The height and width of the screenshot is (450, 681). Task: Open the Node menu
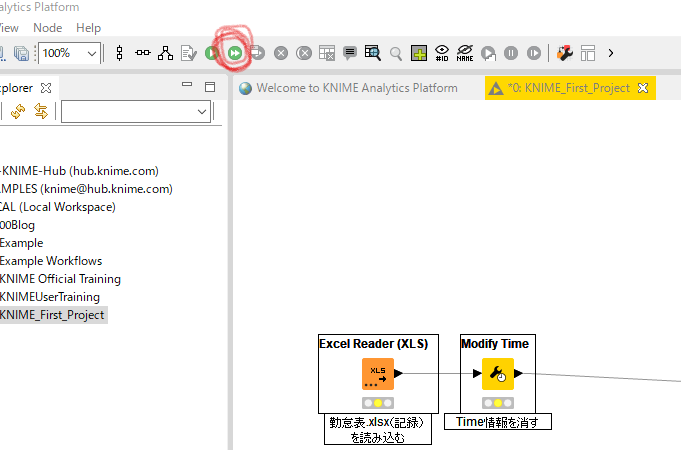click(48, 28)
